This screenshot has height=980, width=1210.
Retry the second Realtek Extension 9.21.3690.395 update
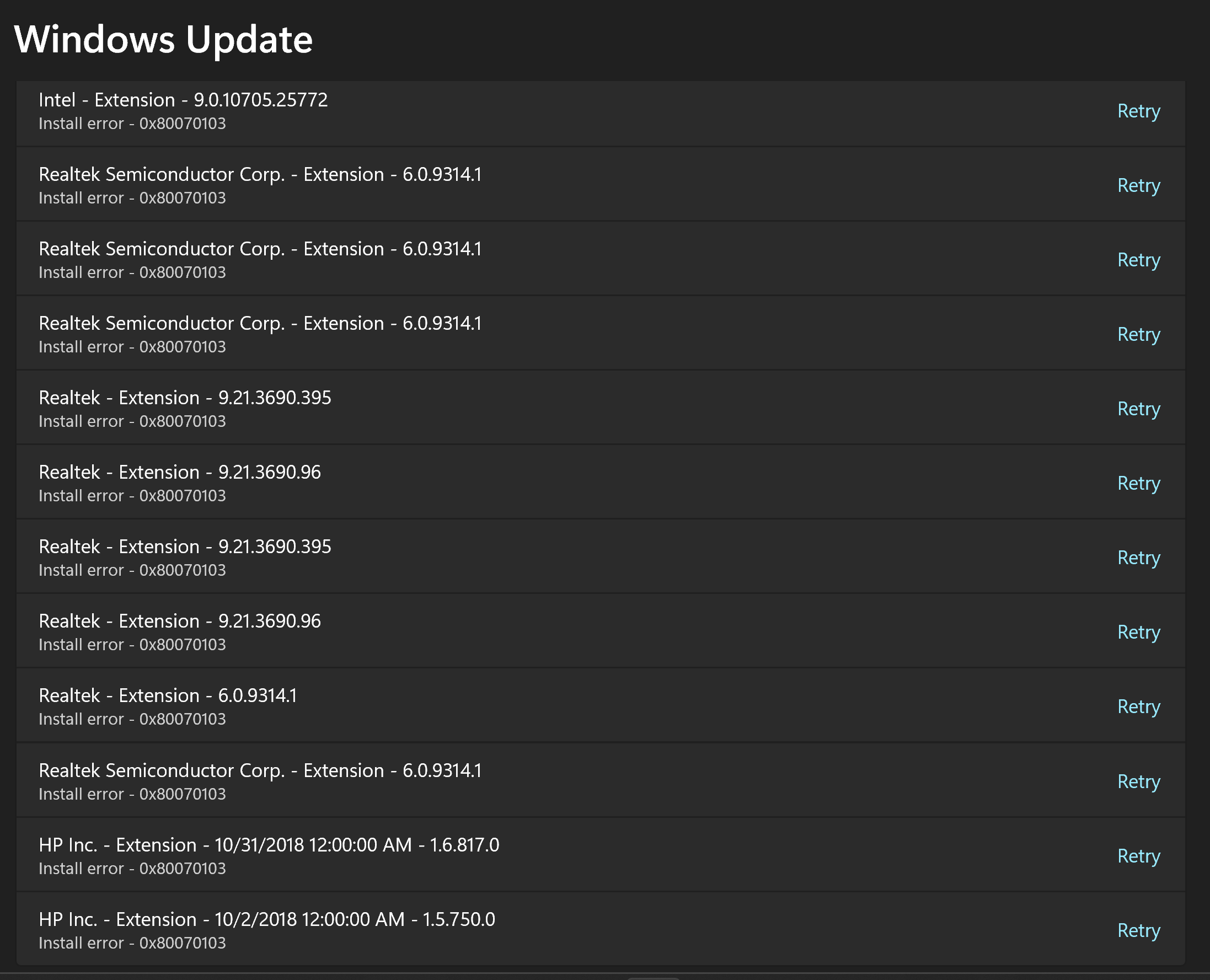tap(1138, 558)
